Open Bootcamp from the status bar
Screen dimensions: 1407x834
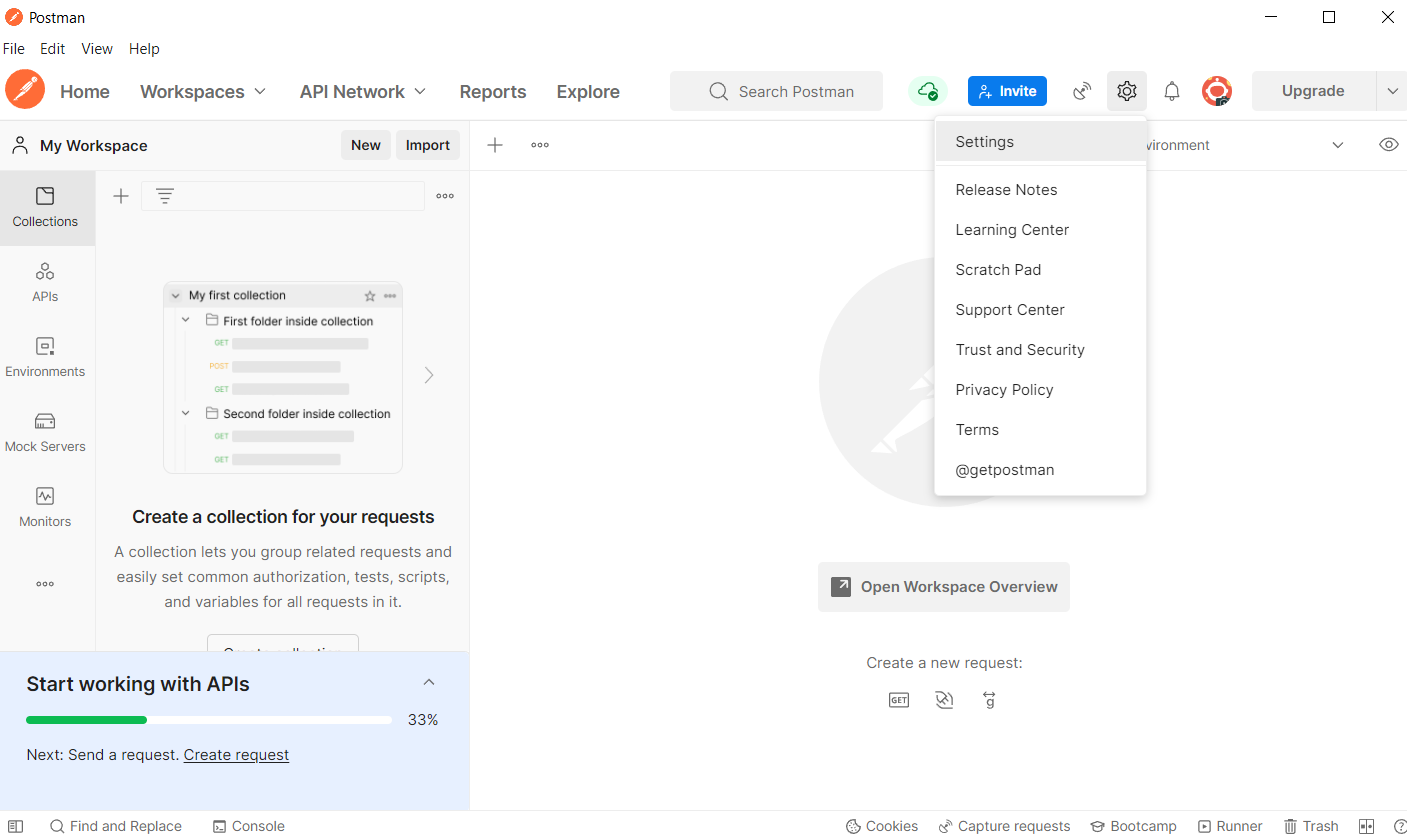1133,826
